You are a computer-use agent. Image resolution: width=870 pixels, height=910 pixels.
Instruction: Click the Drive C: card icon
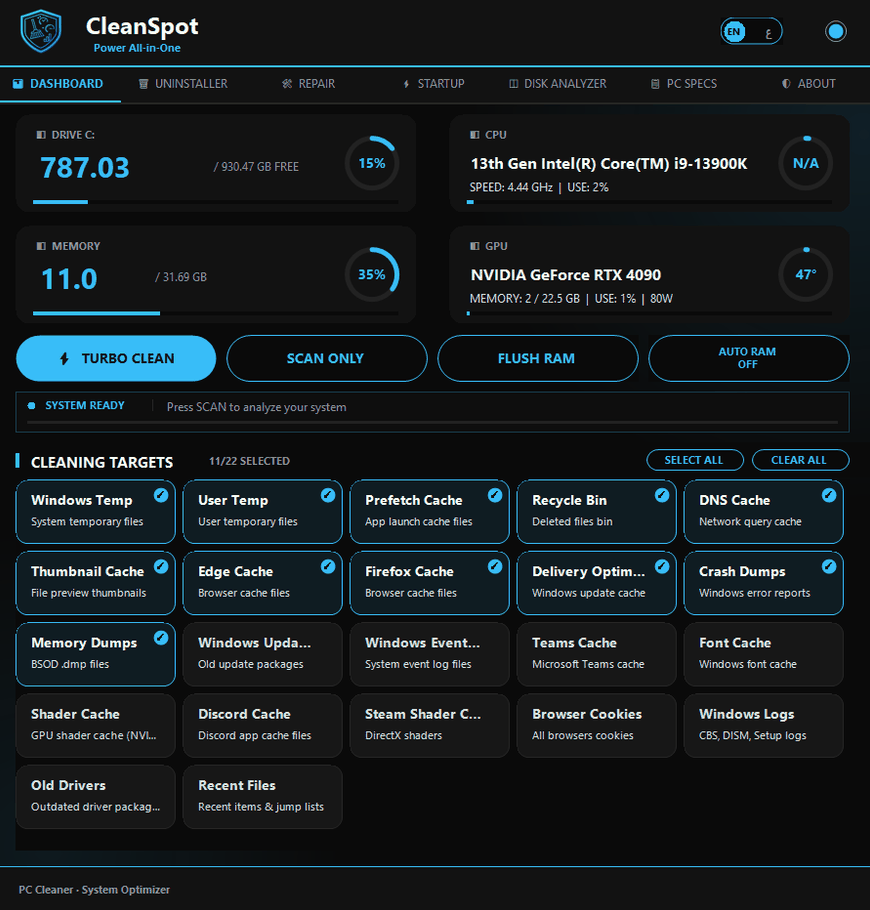(x=41, y=135)
